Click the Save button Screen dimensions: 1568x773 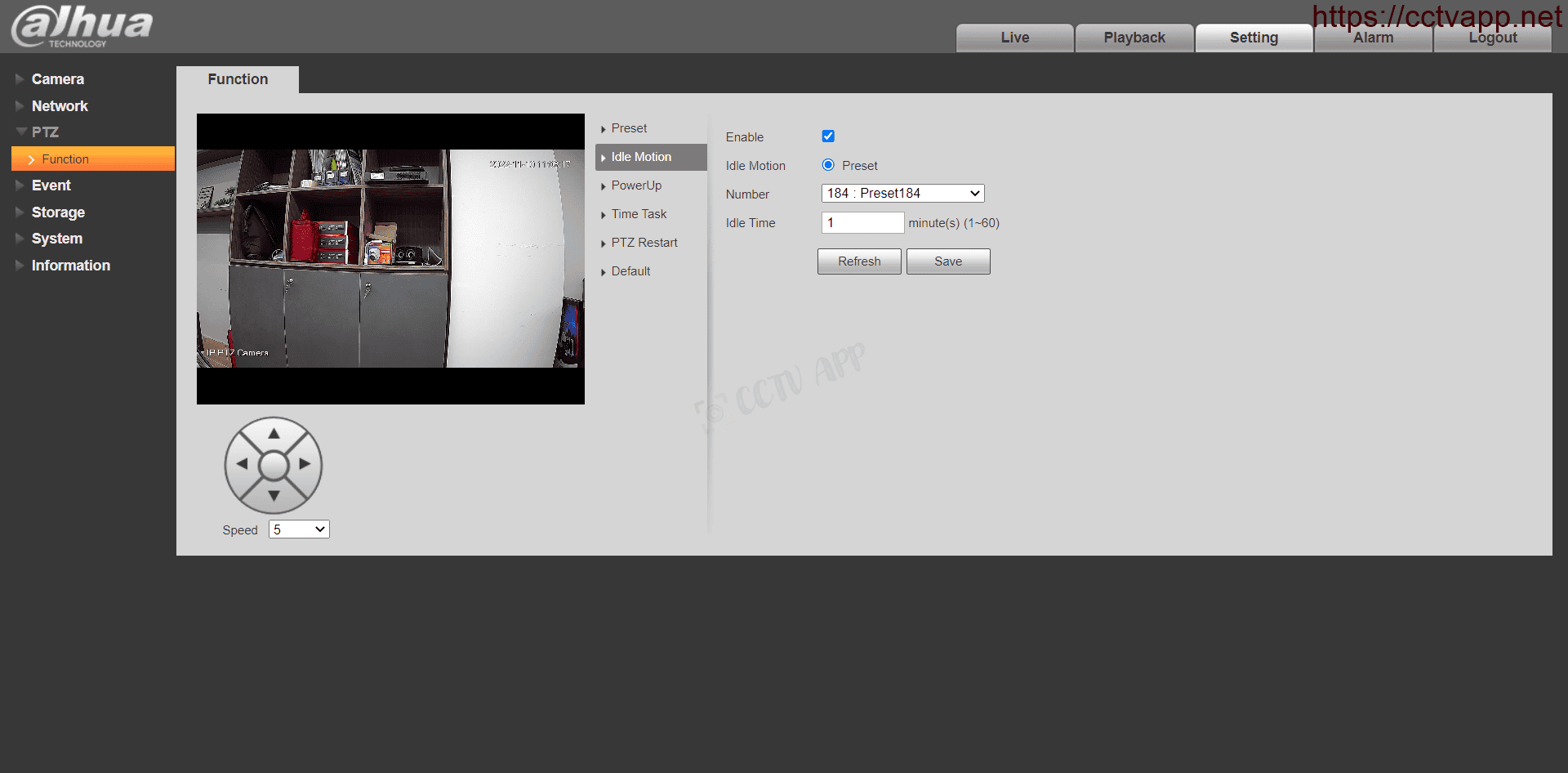(x=947, y=261)
